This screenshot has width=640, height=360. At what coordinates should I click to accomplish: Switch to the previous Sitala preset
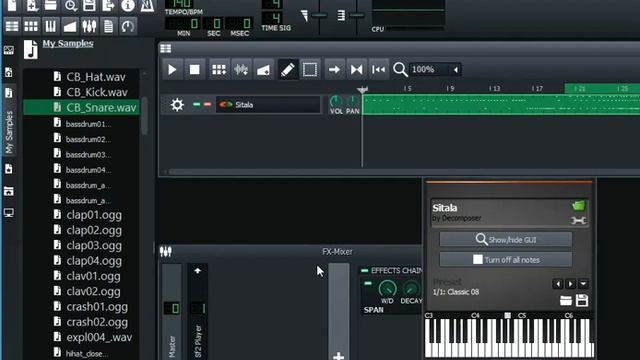point(558,284)
